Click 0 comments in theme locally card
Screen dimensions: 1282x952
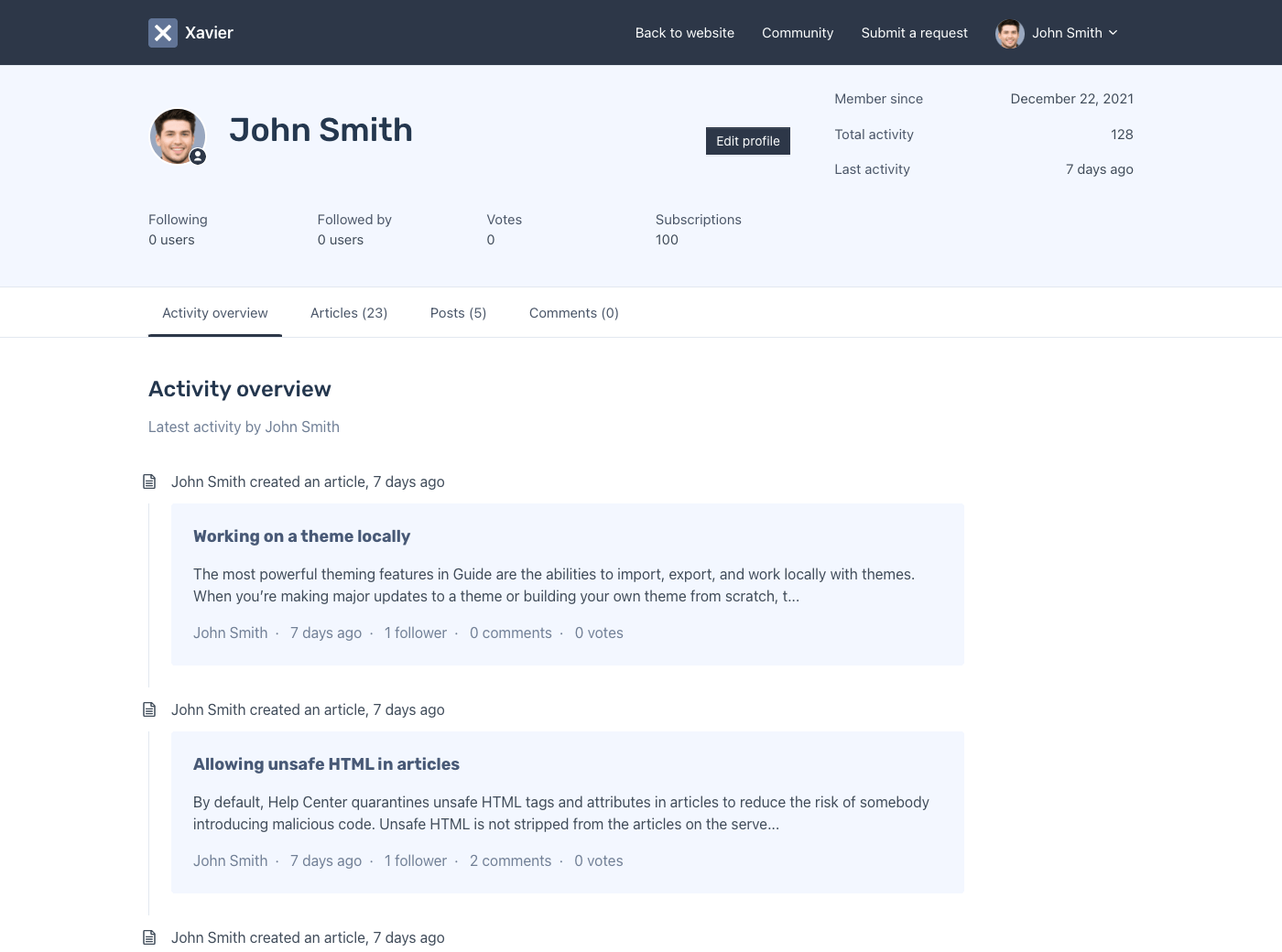pyautogui.click(x=510, y=633)
